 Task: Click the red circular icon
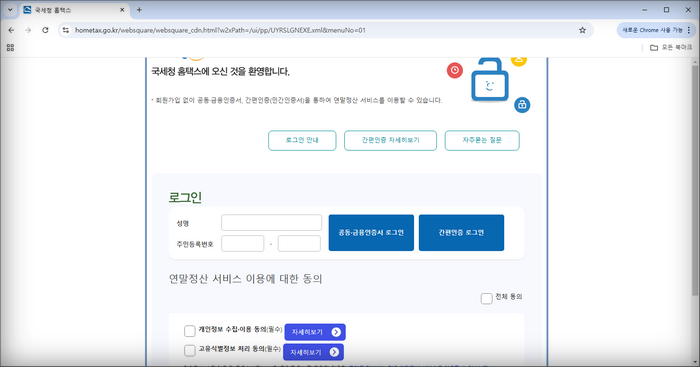click(455, 70)
